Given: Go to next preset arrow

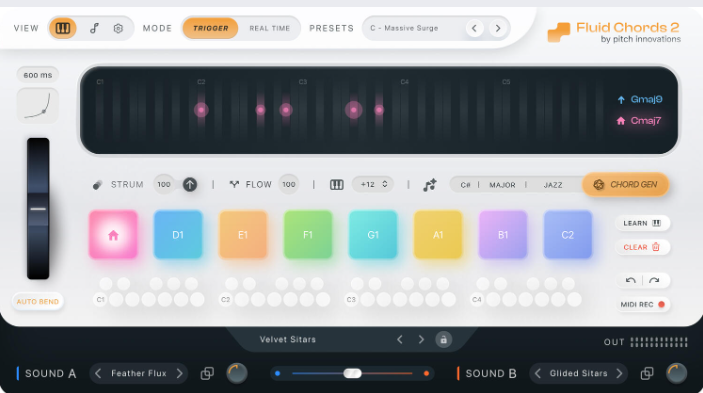Looking at the screenshot, I should (498, 28).
